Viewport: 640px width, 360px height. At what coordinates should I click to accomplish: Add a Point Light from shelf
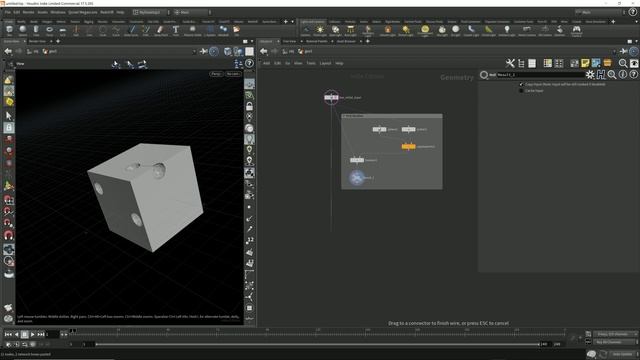pyautogui.click(x=320, y=30)
